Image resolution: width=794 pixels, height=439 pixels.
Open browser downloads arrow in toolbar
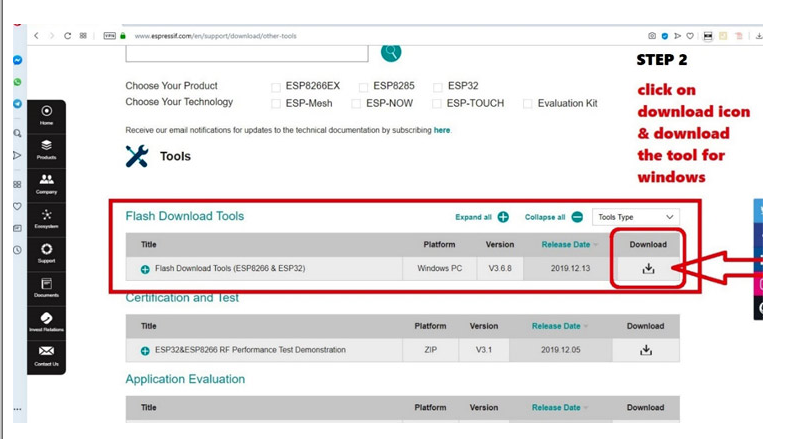click(759, 35)
